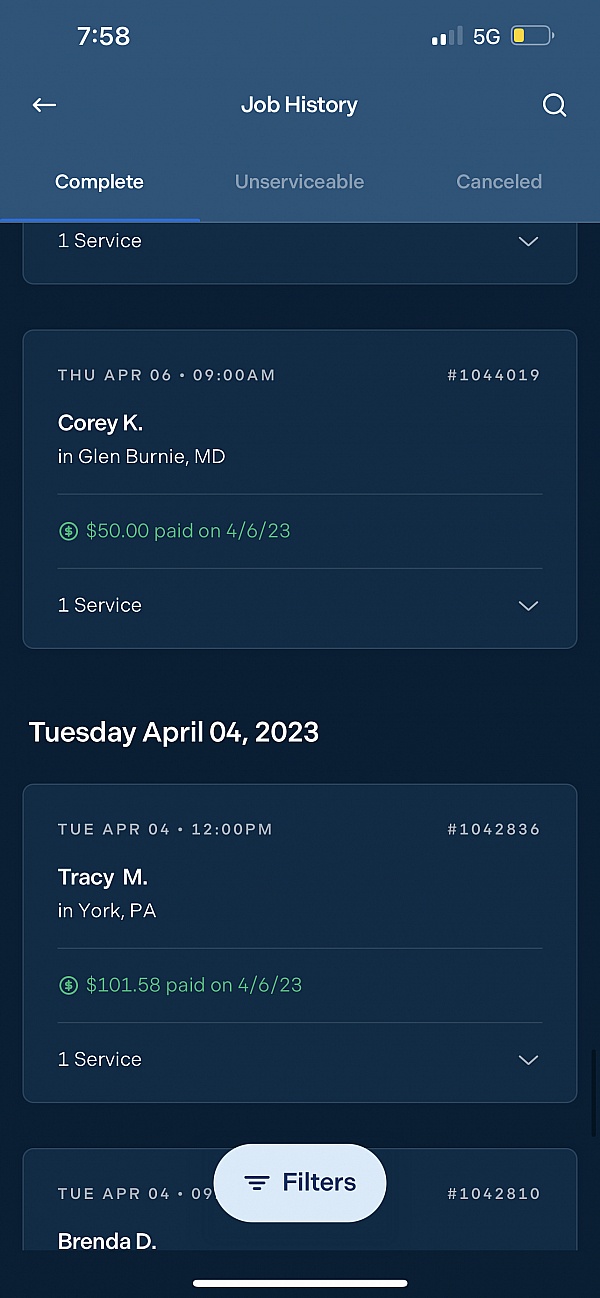Expand Corey K. service details chevron
600x1298 pixels.
coord(528,606)
